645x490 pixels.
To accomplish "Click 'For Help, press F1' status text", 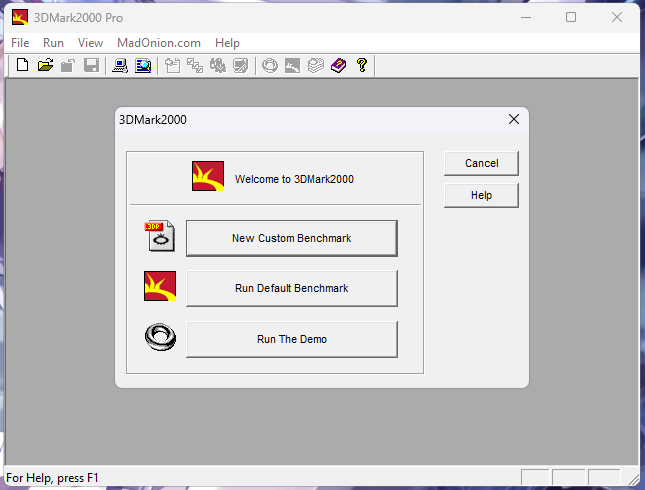I will tap(52, 478).
